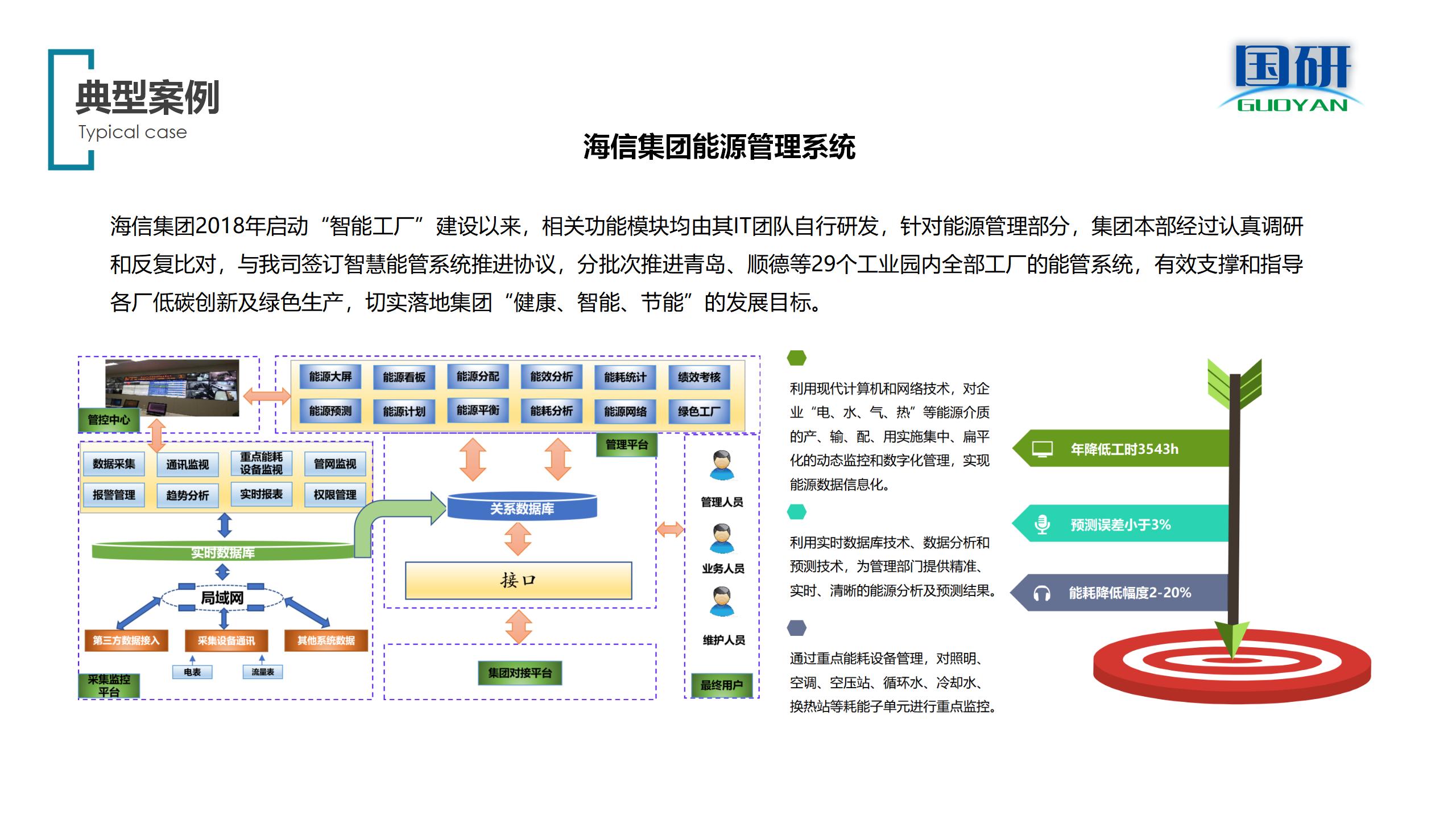1456x819 pixels.
Task: Select the 能耗统计 module box
Action: [625, 377]
